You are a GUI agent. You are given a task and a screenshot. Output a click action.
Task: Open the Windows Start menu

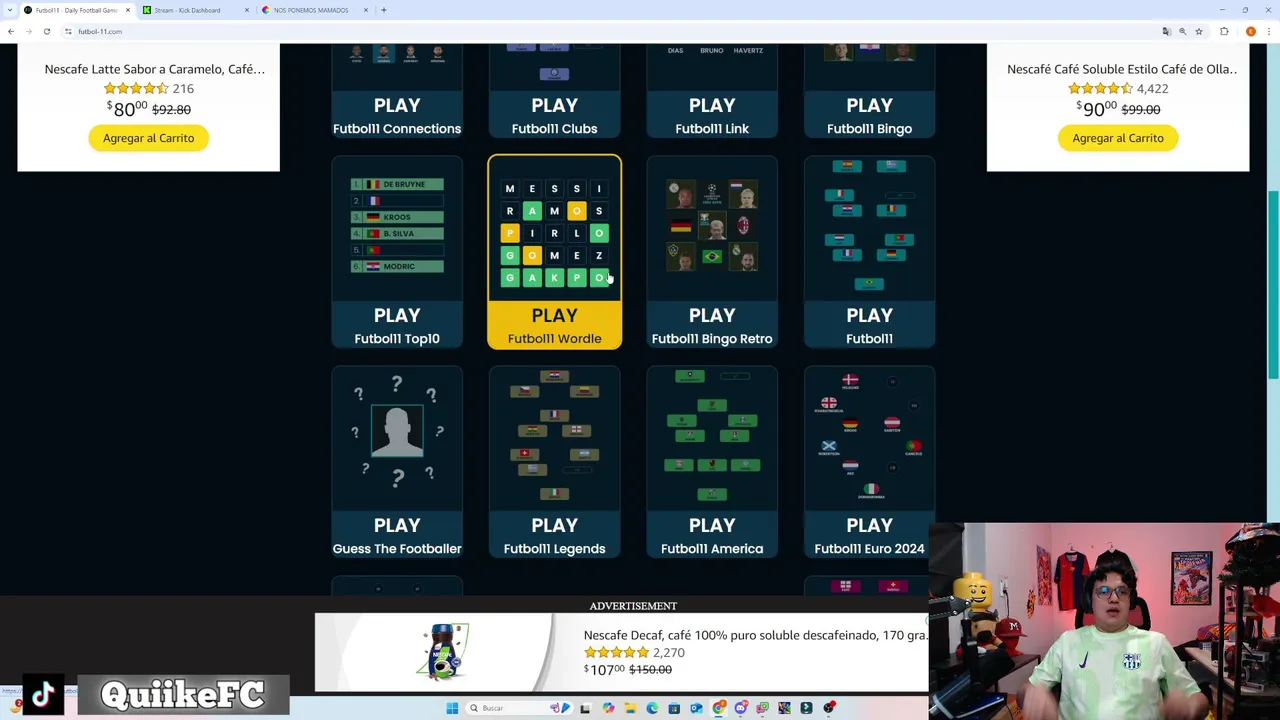(452, 708)
